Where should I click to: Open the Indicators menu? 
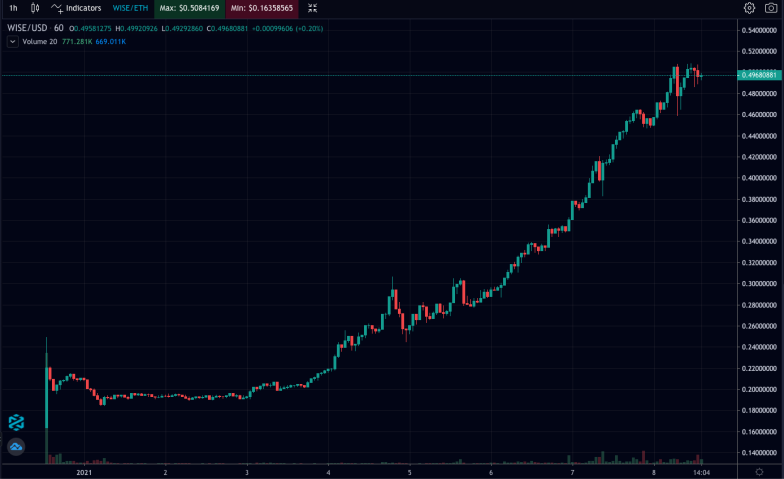tap(76, 8)
